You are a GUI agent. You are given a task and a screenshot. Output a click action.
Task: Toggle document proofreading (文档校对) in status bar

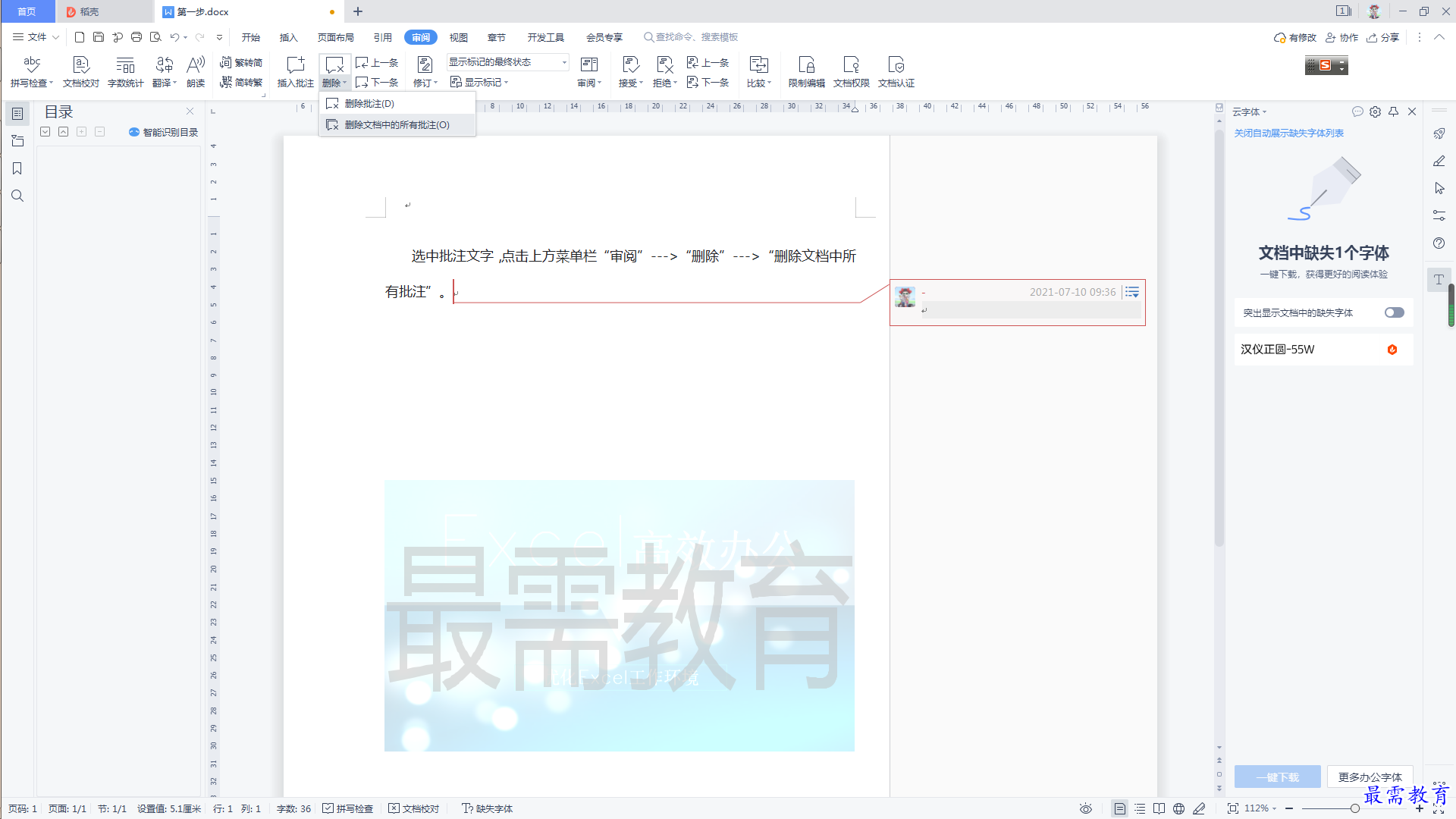[x=414, y=808]
